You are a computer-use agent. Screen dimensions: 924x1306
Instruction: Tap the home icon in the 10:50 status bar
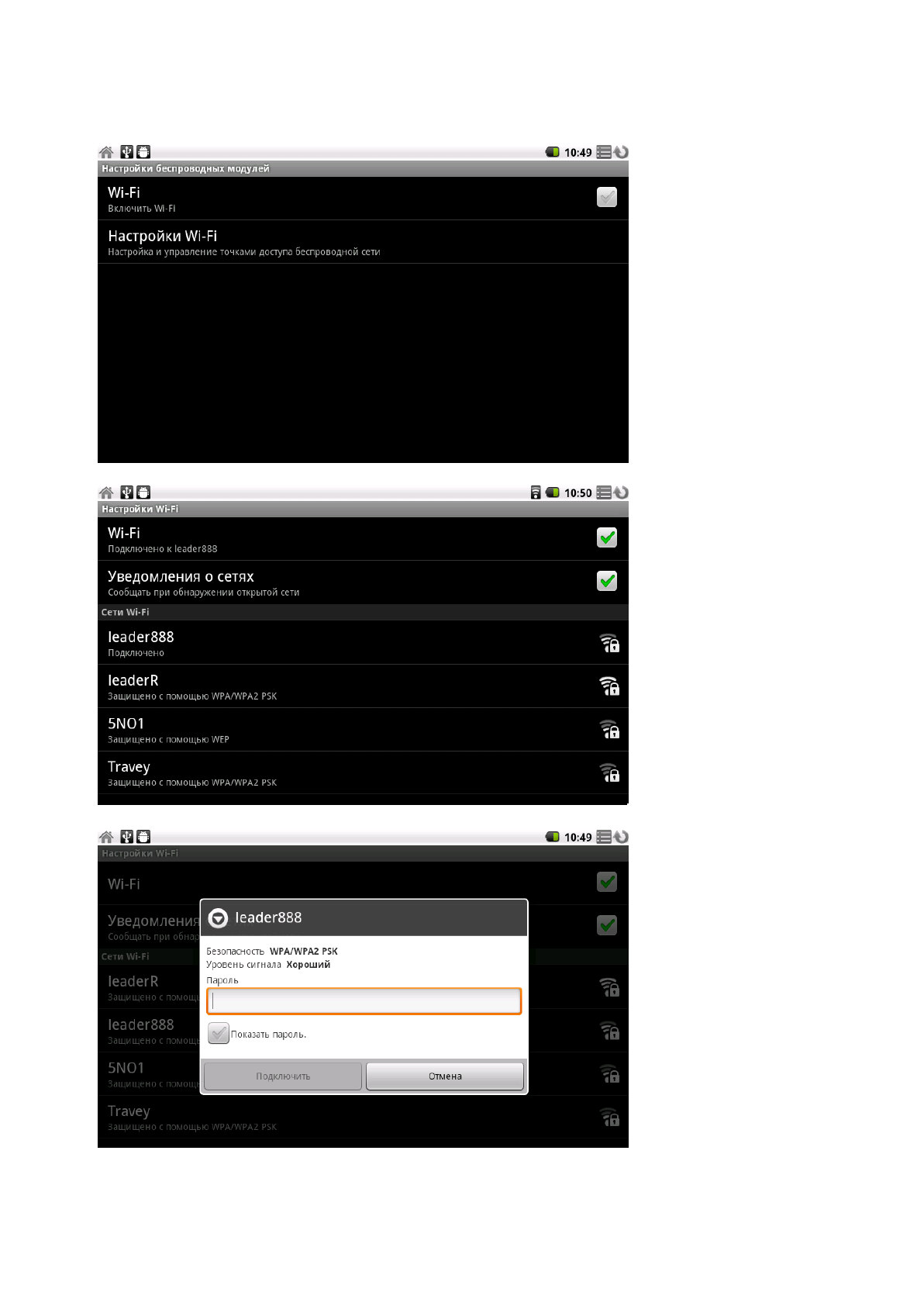click(x=106, y=492)
